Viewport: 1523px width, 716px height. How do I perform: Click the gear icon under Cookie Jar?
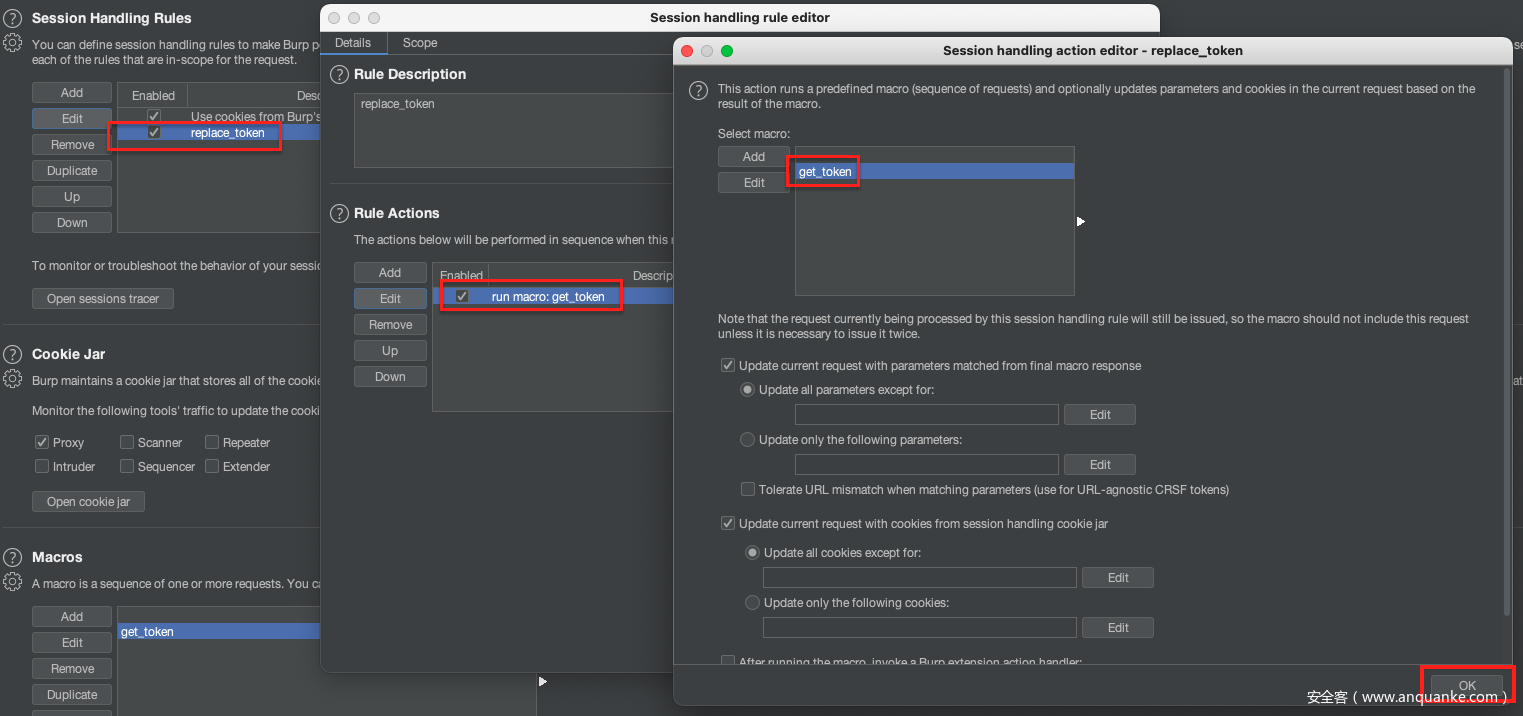[13, 379]
